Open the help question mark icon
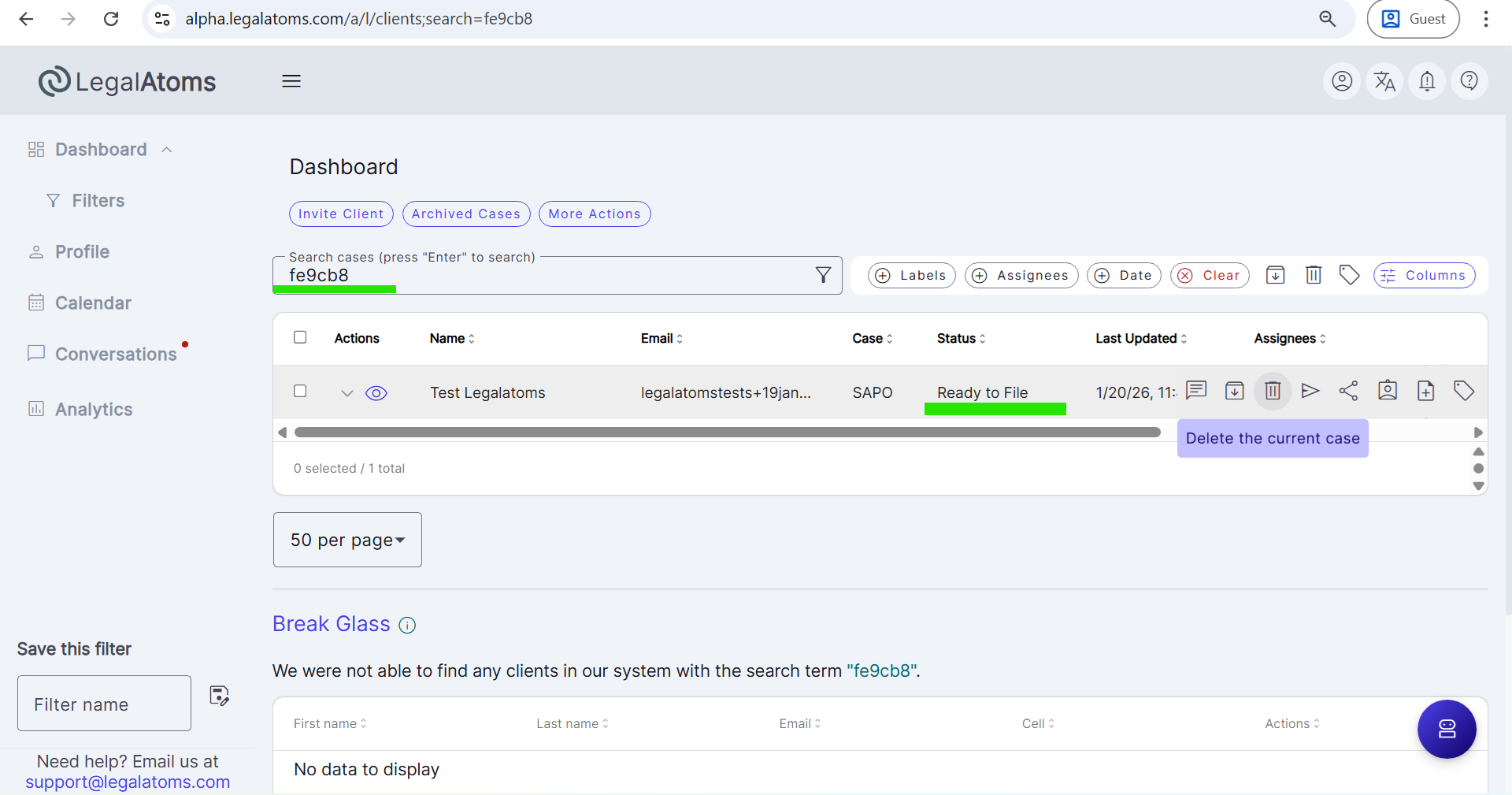This screenshot has height=795, width=1512. [x=1469, y=81]
